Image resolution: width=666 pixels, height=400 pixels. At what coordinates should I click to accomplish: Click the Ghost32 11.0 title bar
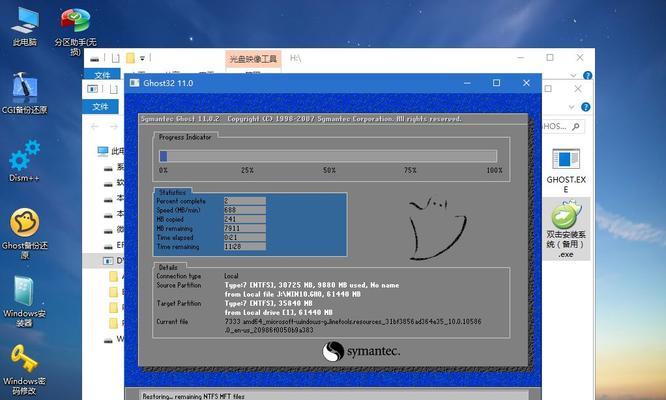pos(300,83)
